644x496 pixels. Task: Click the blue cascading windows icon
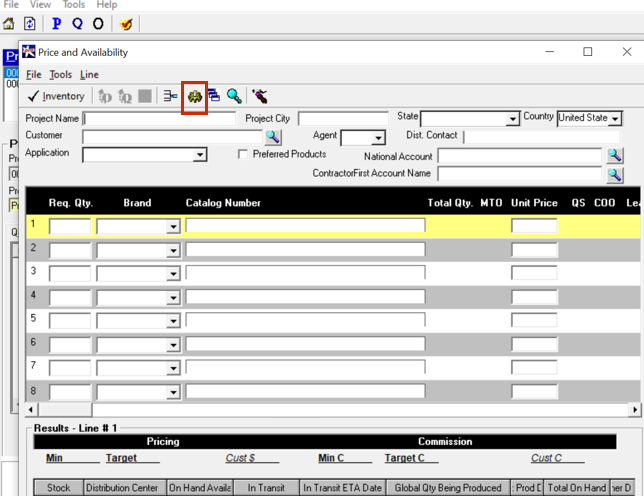pos(214,95)
